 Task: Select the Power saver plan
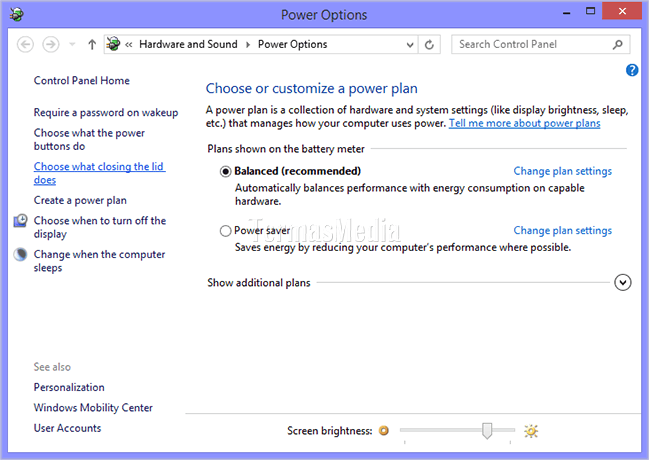coord(225,231)
